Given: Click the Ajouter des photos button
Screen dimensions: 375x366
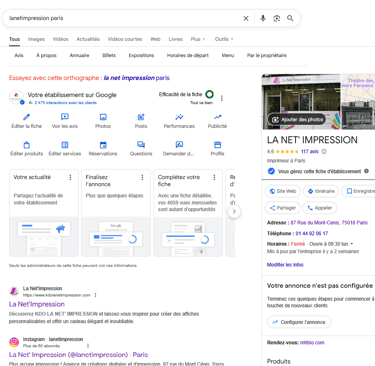Looking at the screenshot, I should 298,119.
